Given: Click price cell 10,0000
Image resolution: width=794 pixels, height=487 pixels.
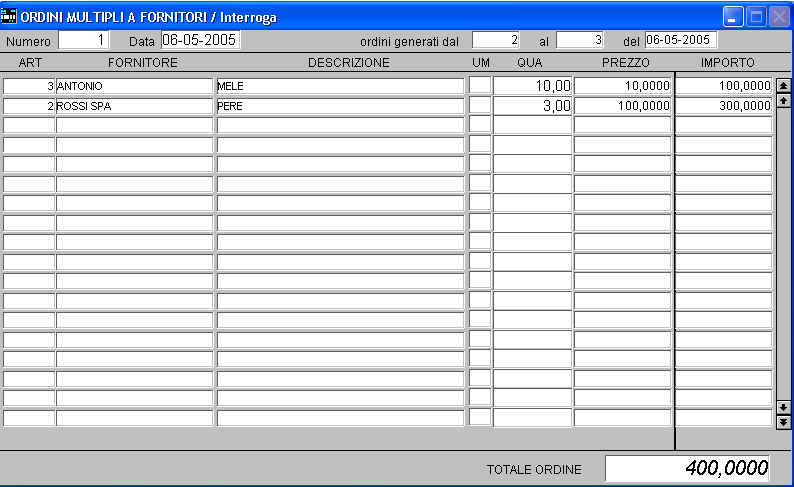Looking at the screenshot, I should (623, 86).
